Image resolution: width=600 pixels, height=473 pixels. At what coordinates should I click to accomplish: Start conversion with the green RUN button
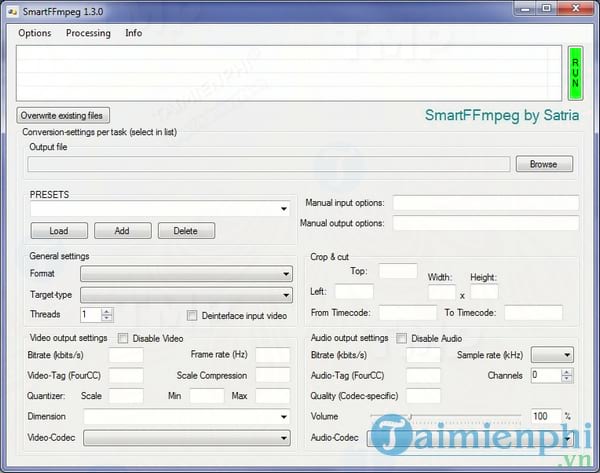click(575, 73)
